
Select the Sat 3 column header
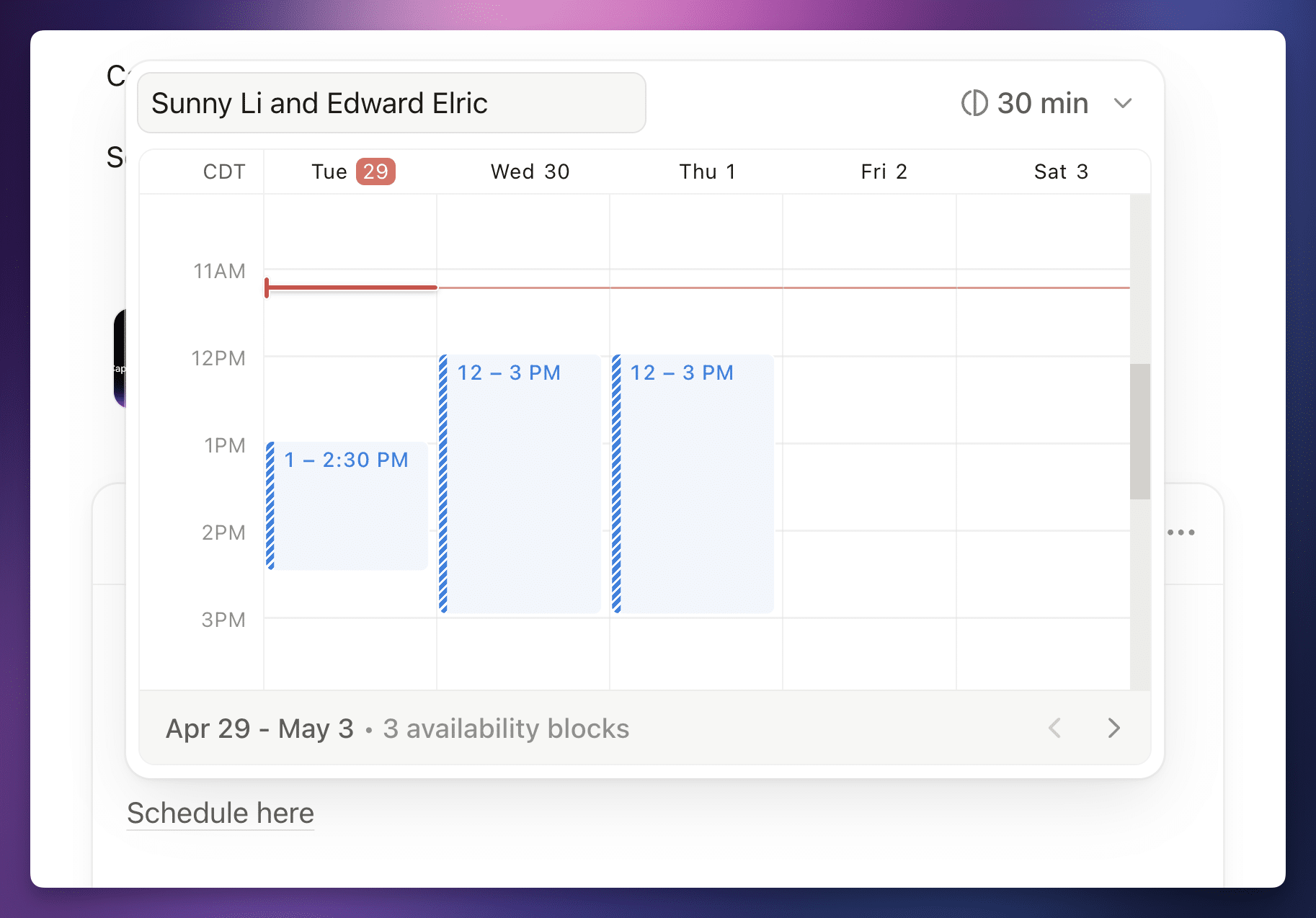pyautogui.click(x=1062, y=171)
